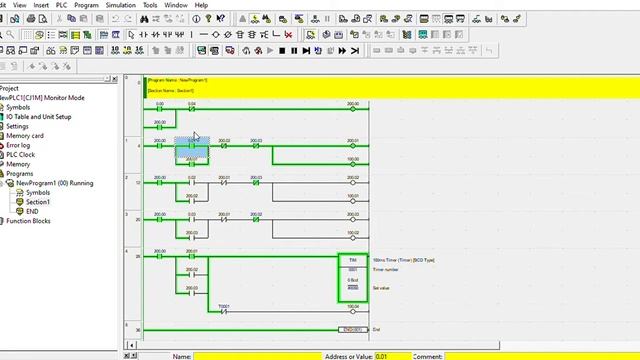Click the Stop simulation square button
Viewport: 640px width, 360px height.
[282, 51]
